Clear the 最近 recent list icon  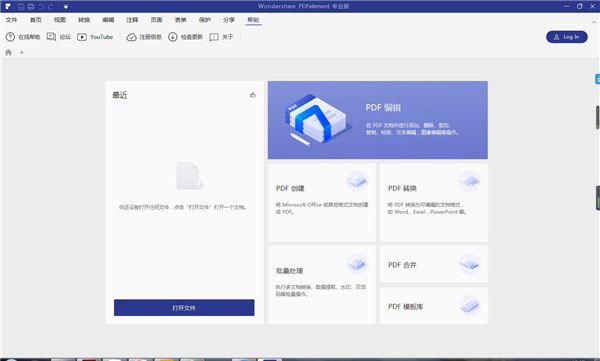[253, 95]
